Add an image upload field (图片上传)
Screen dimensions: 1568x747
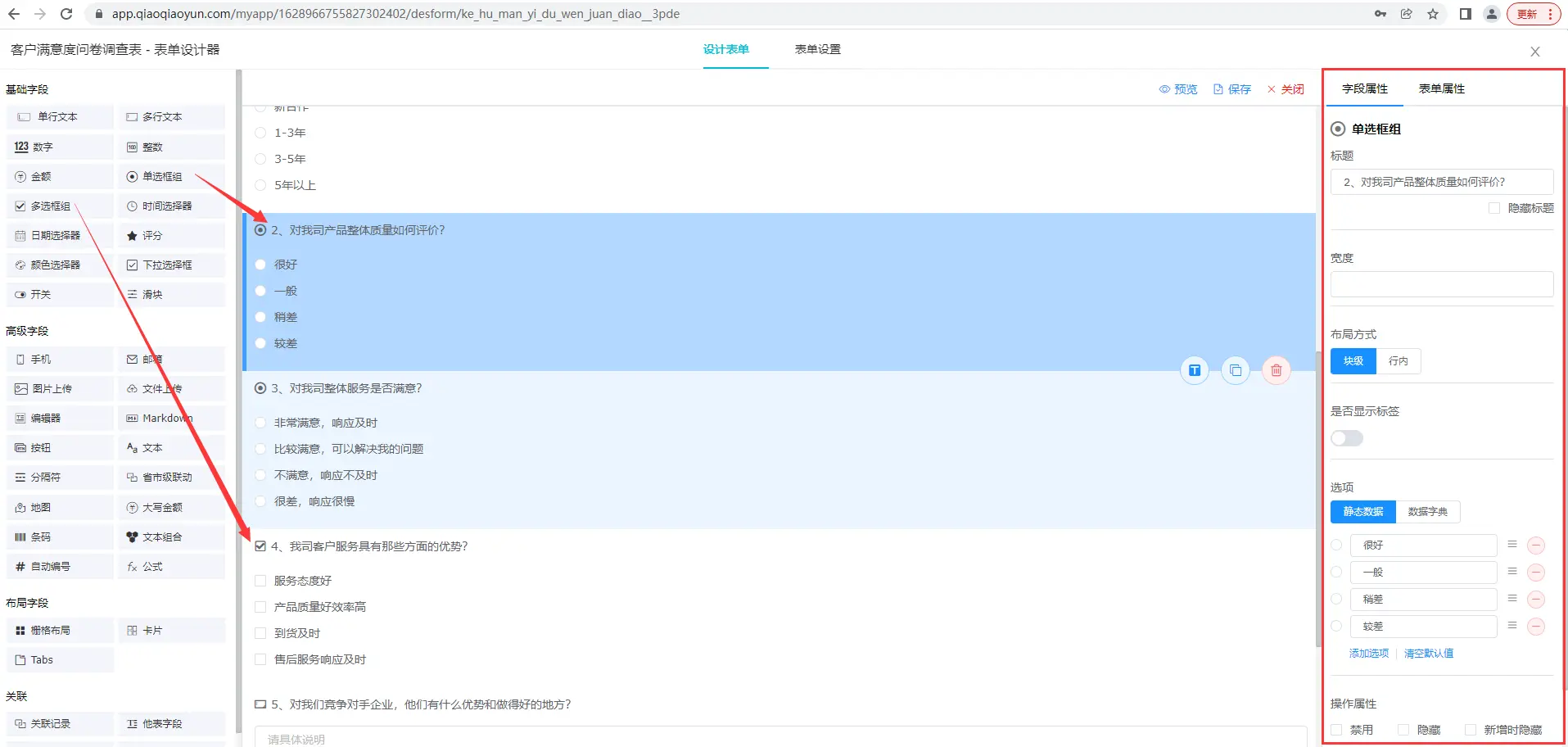(x=60, y=388)
